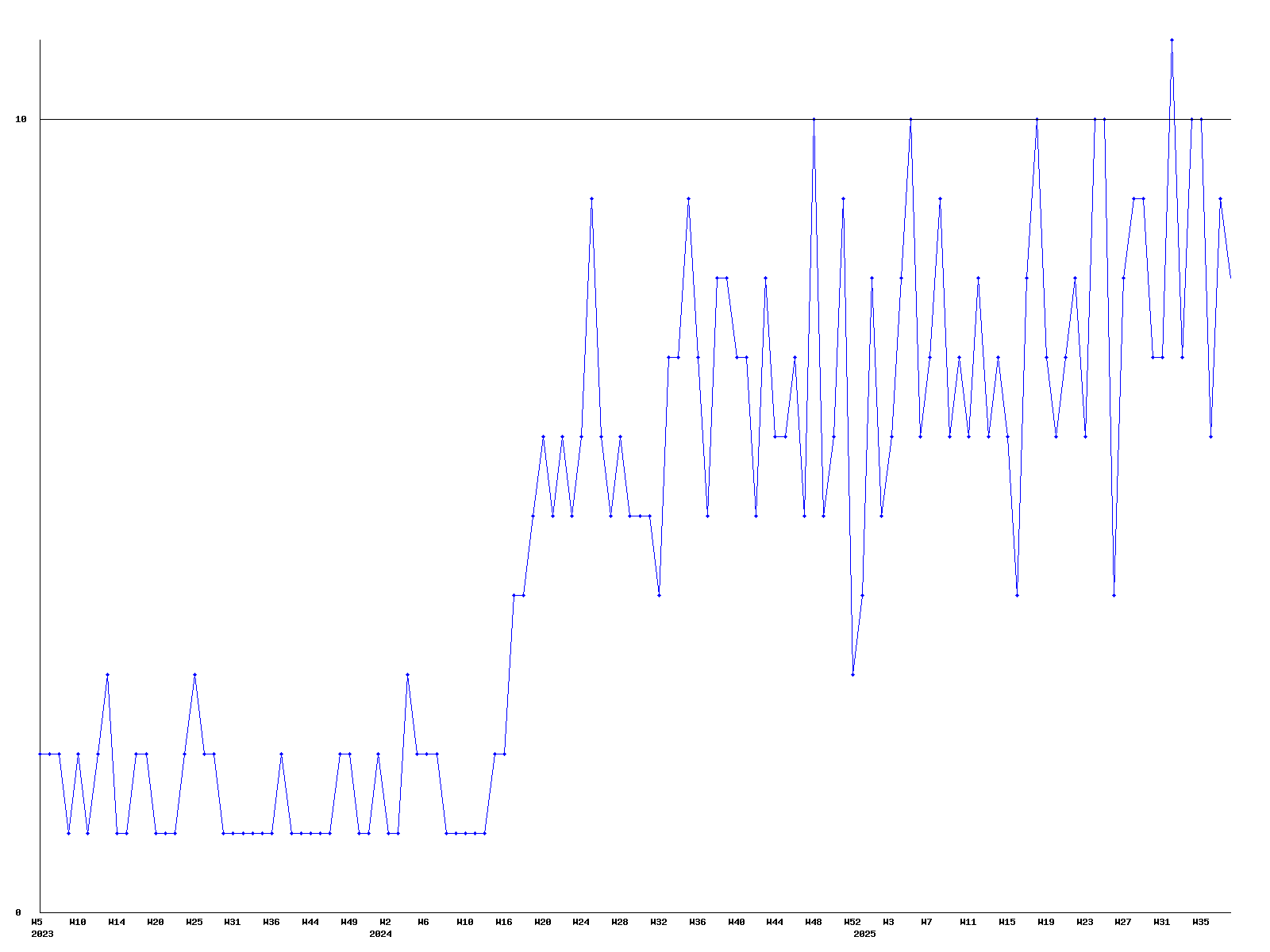1270x952 pixels.
Task: Click the 2023 year label on the x-axis
Action: (42, 934)
